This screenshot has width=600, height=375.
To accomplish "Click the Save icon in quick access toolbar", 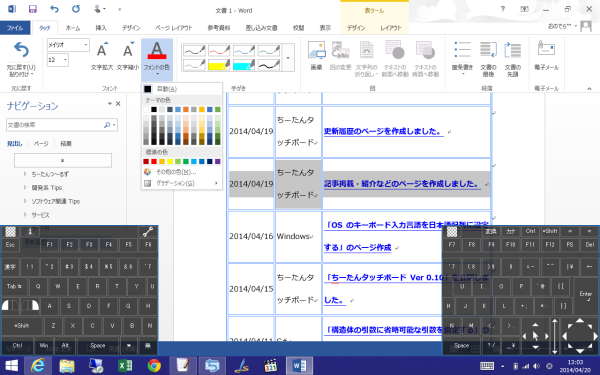I will pyautogui.click(x=33, y=9).
